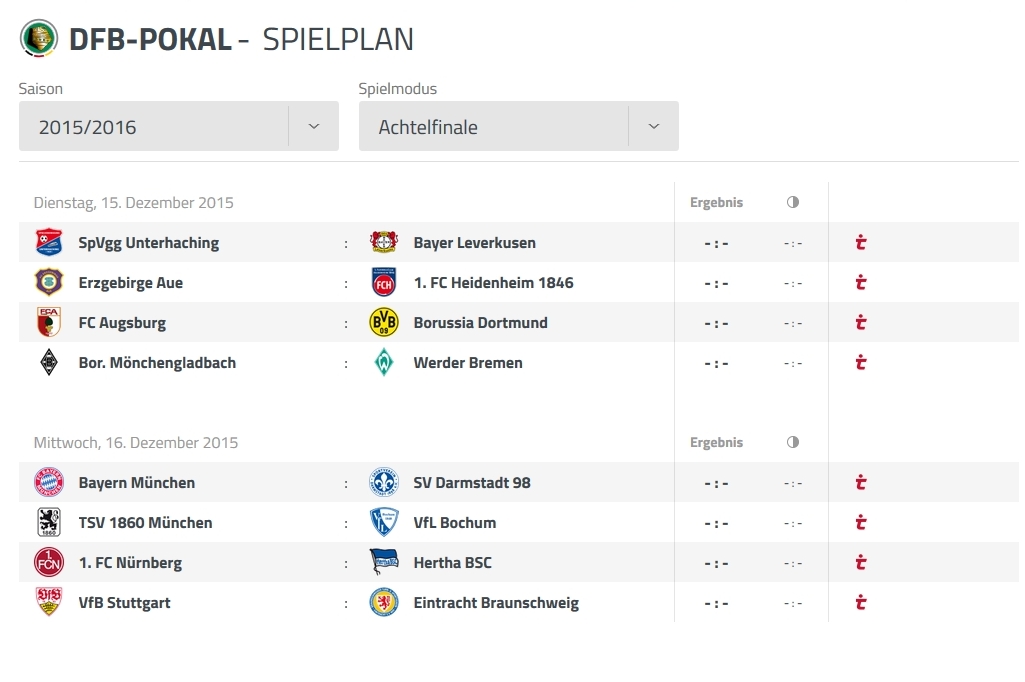Click the Hertha BSC flag logo
This screenshot has height=682, width=1025.
click(x=384, y=562)
